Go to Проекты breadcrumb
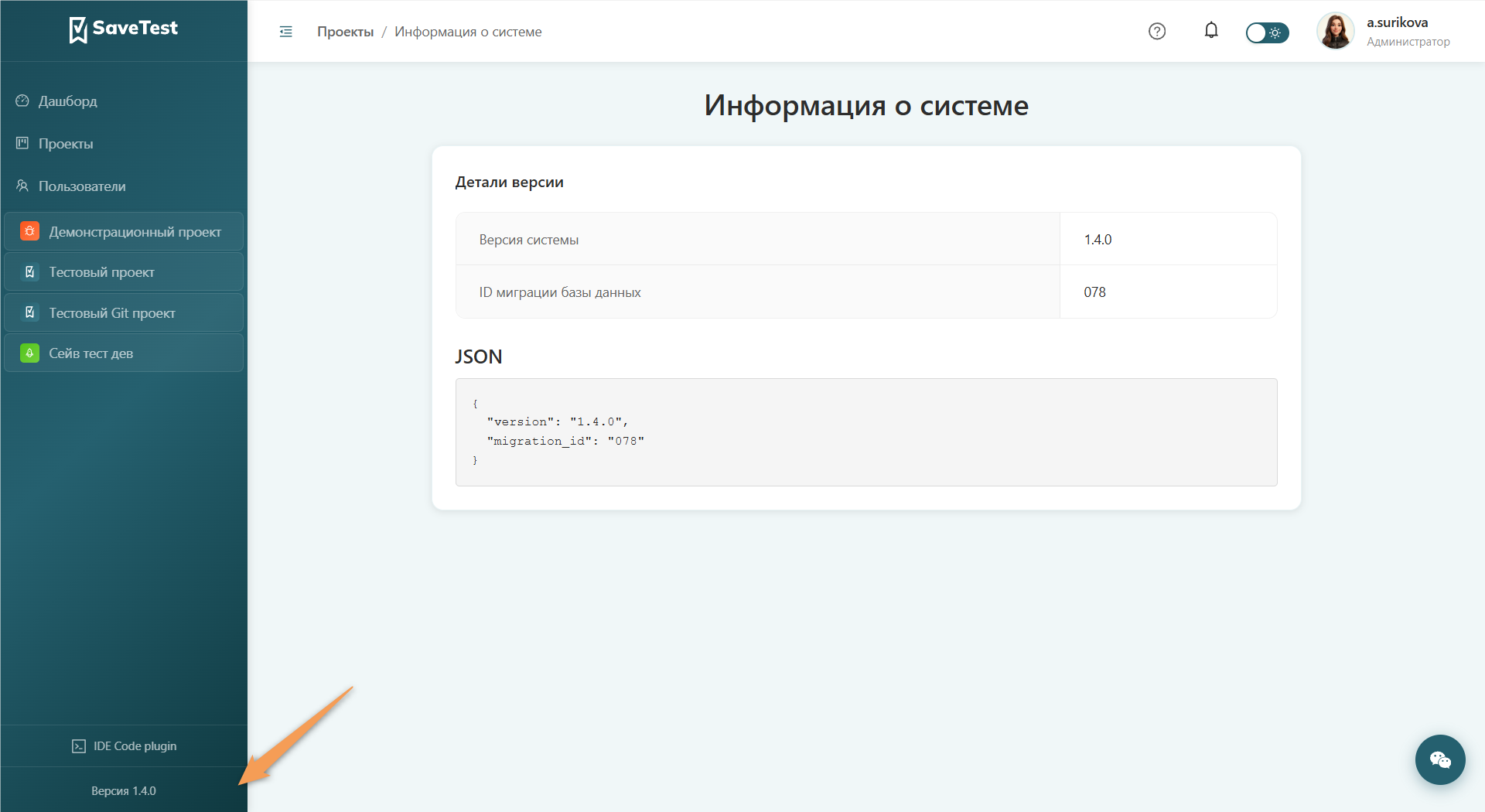The width and height of the screenshot is (1485, 812). coord(345,32)
